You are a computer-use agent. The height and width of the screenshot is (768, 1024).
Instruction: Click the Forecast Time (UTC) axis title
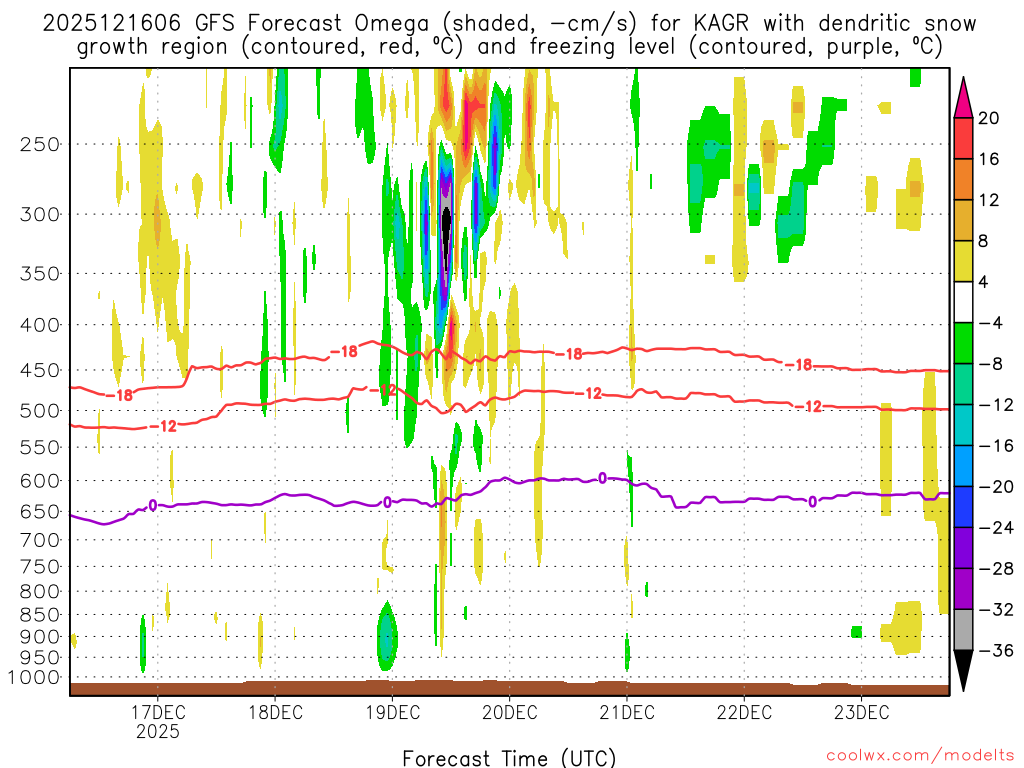(509, 758)
